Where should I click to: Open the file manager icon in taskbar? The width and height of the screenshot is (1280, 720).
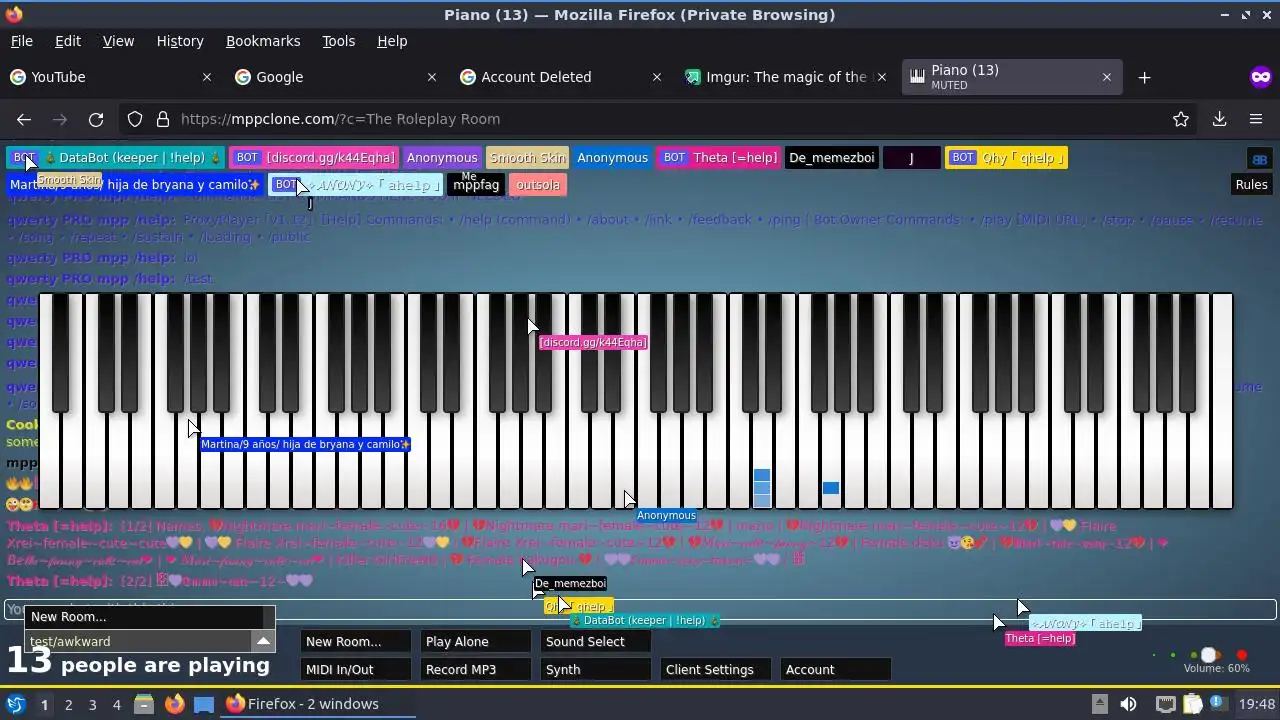tap(144, 704)
